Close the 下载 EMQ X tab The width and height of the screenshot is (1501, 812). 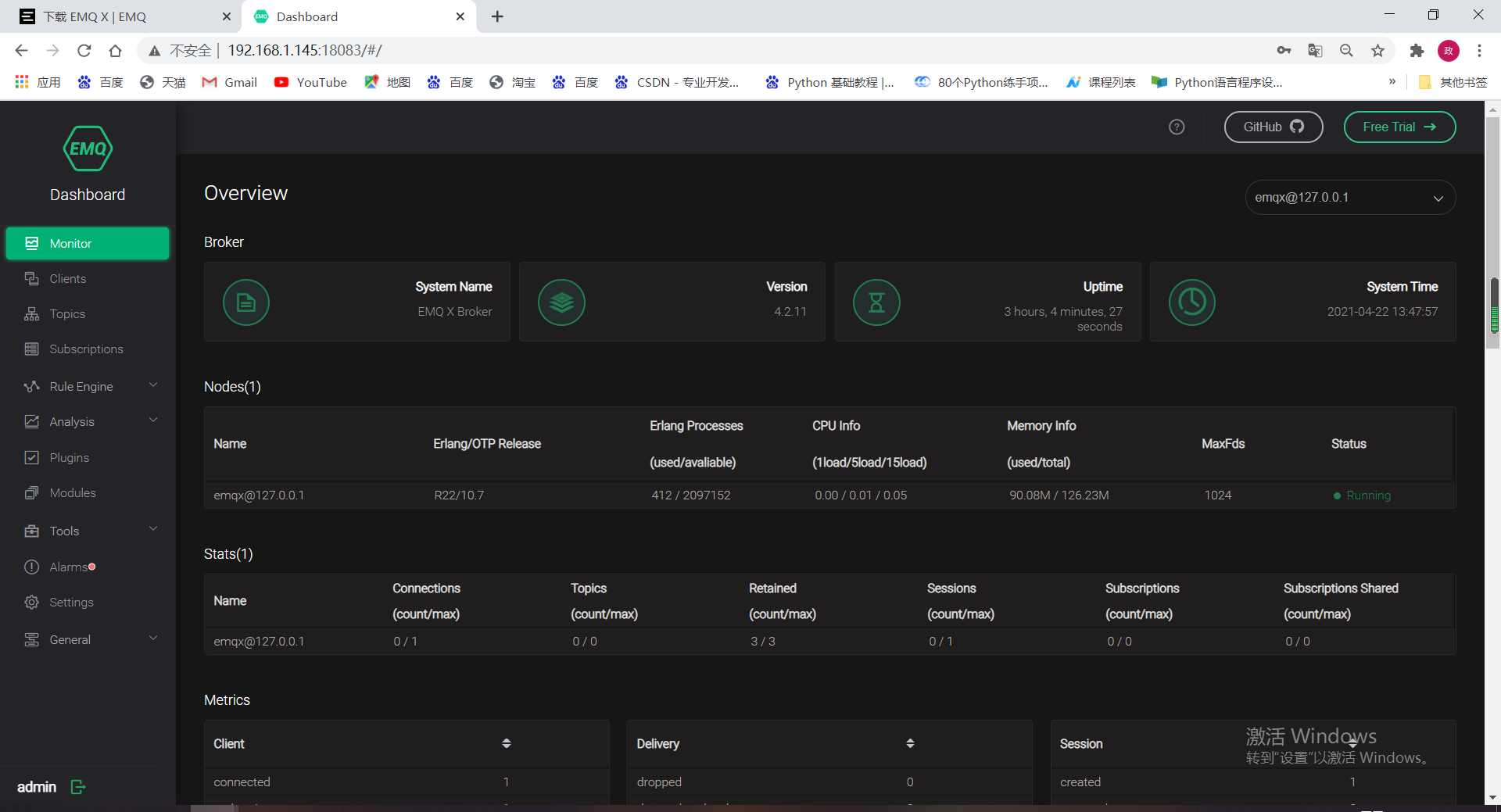[x=227, y=16]
